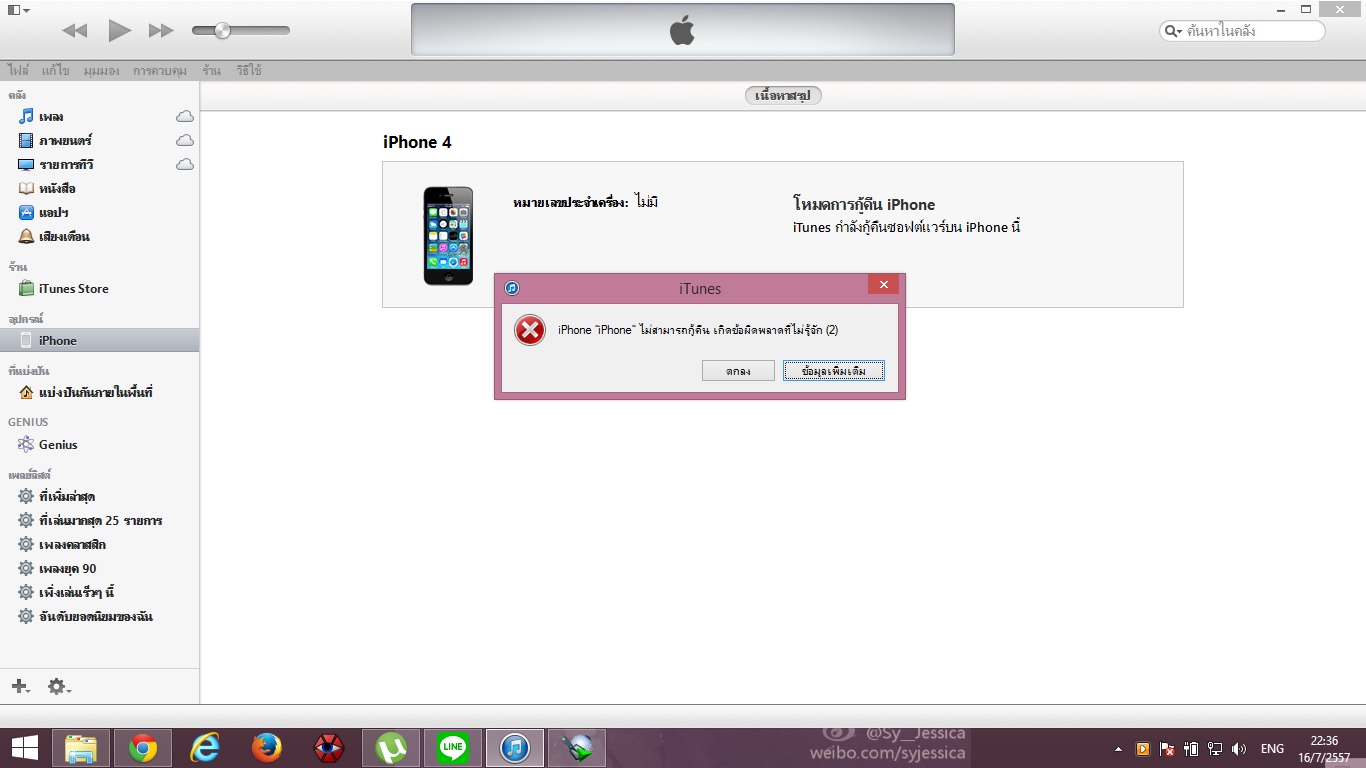Click the Play button
This screenshot has height=768, width=1366.
[120, 31]
